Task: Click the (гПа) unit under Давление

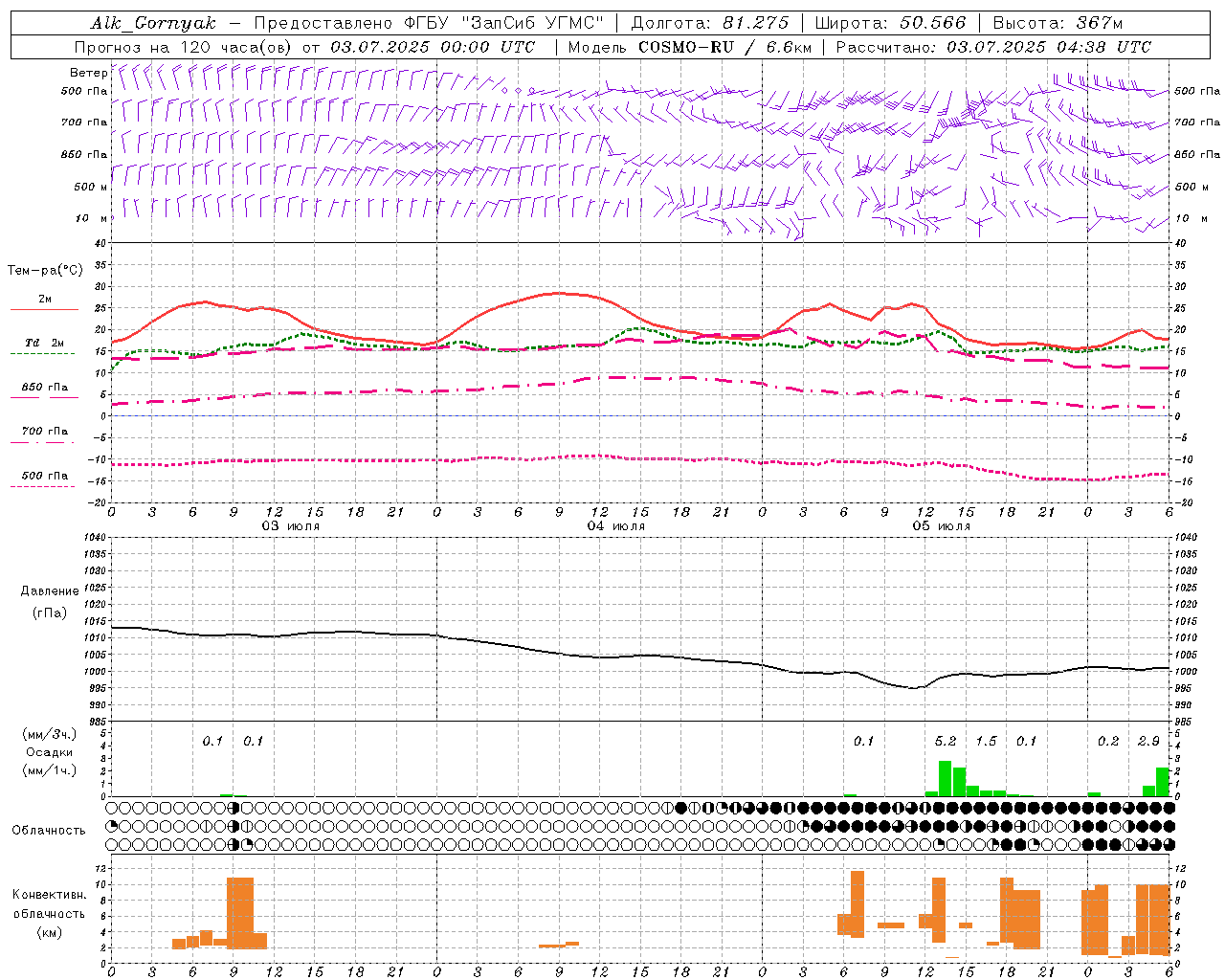Action: click(49, 613)
